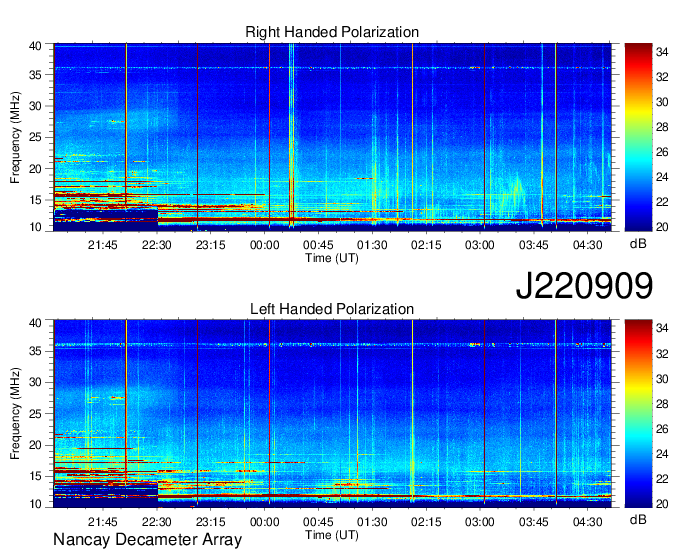Screen dimensions: 680x552
Task: Click Frequency (MHz) label of Left Handed plot
Action: tap(15, 414)
